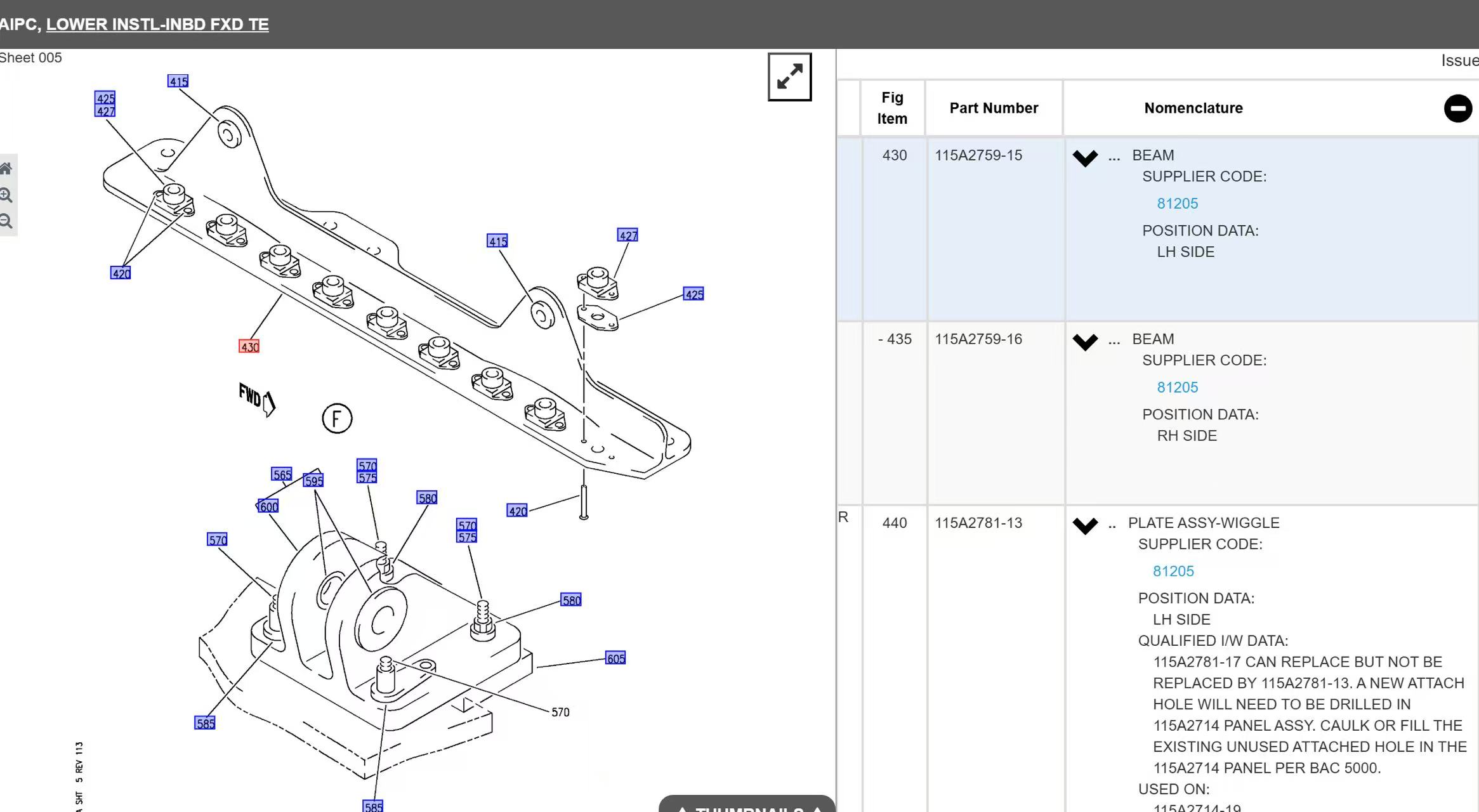The width and height of the screenshot is (1479, 812).
Task: Select callout 585 near left dashed outline
Action: coord(205,723)
